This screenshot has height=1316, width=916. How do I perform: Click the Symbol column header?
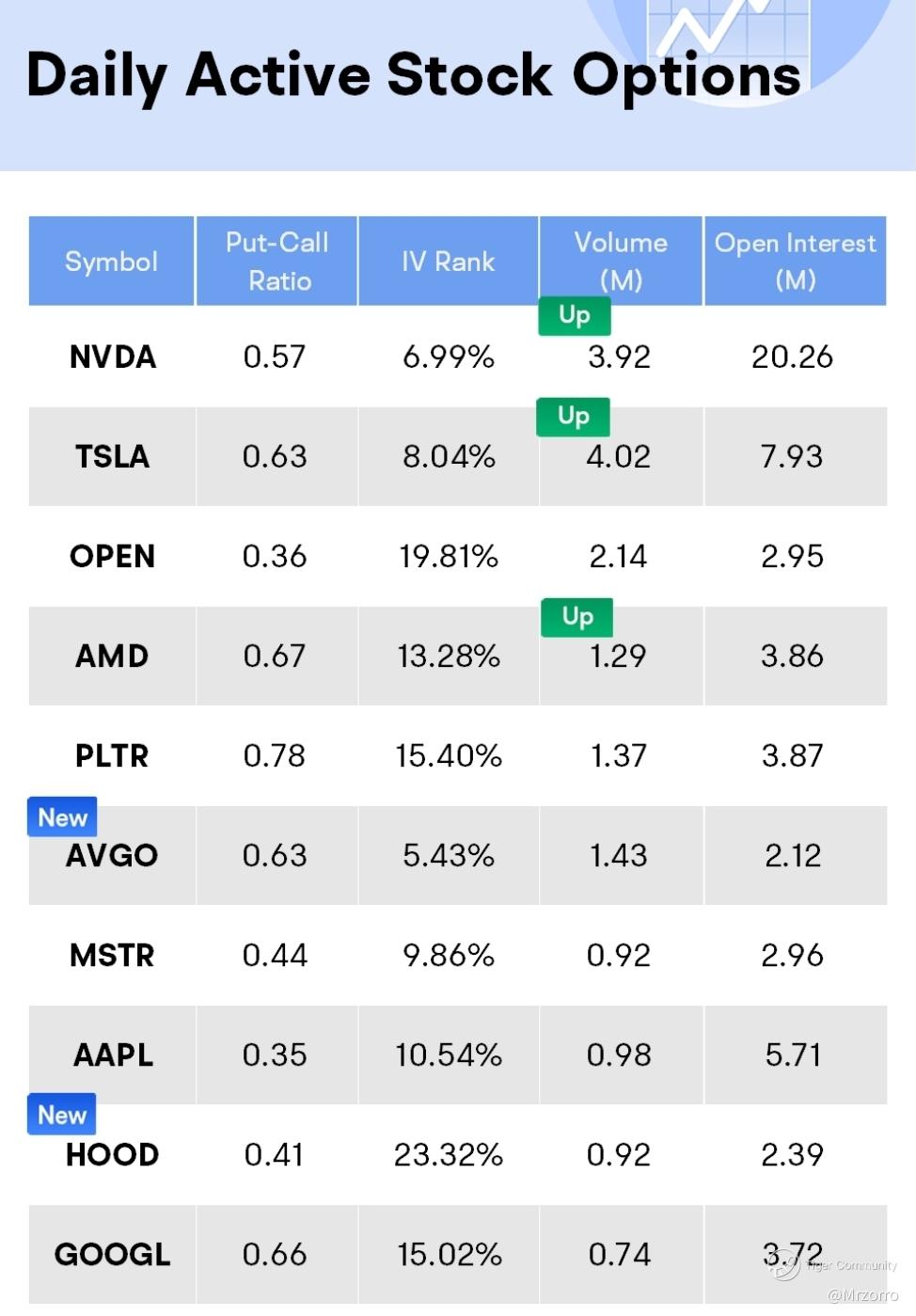(x=111, y=262)
